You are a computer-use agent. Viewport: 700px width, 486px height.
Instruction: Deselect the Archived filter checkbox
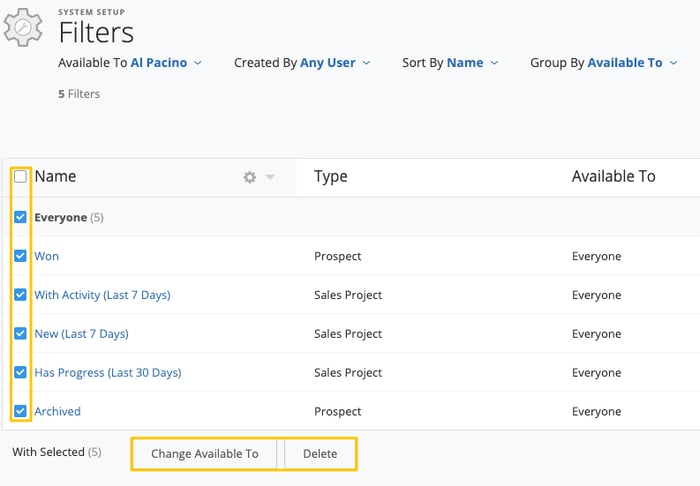coord(20,411)
